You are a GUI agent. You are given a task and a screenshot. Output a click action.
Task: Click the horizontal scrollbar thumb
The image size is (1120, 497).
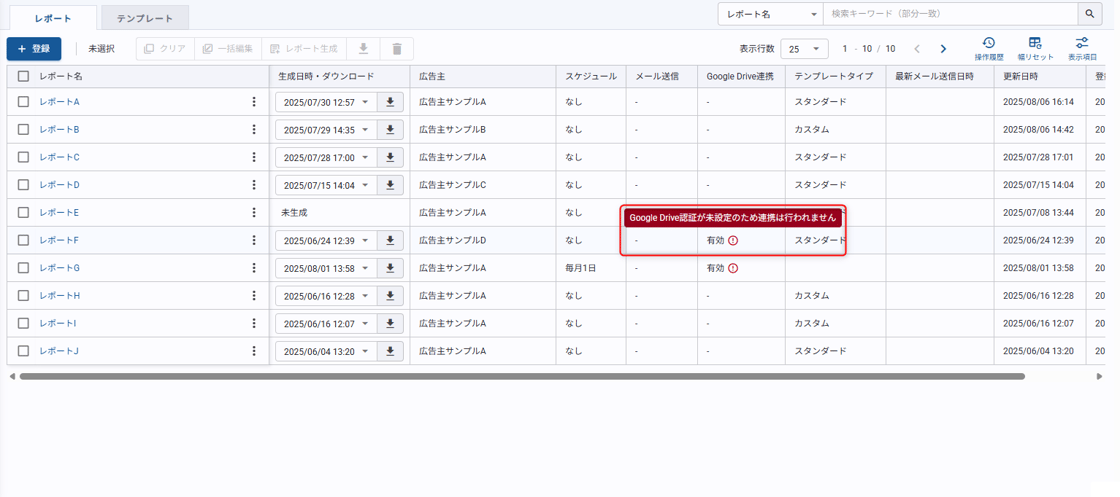[522, 376]
